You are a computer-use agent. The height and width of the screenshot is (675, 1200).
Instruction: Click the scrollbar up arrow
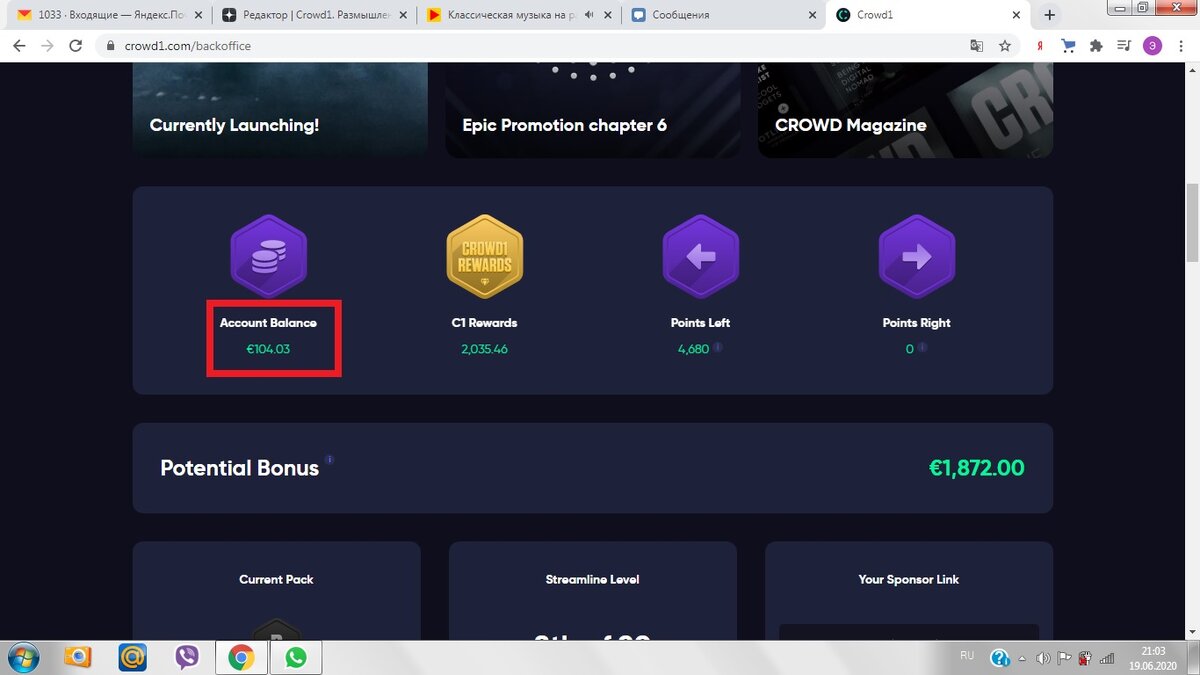point(1191,69)
